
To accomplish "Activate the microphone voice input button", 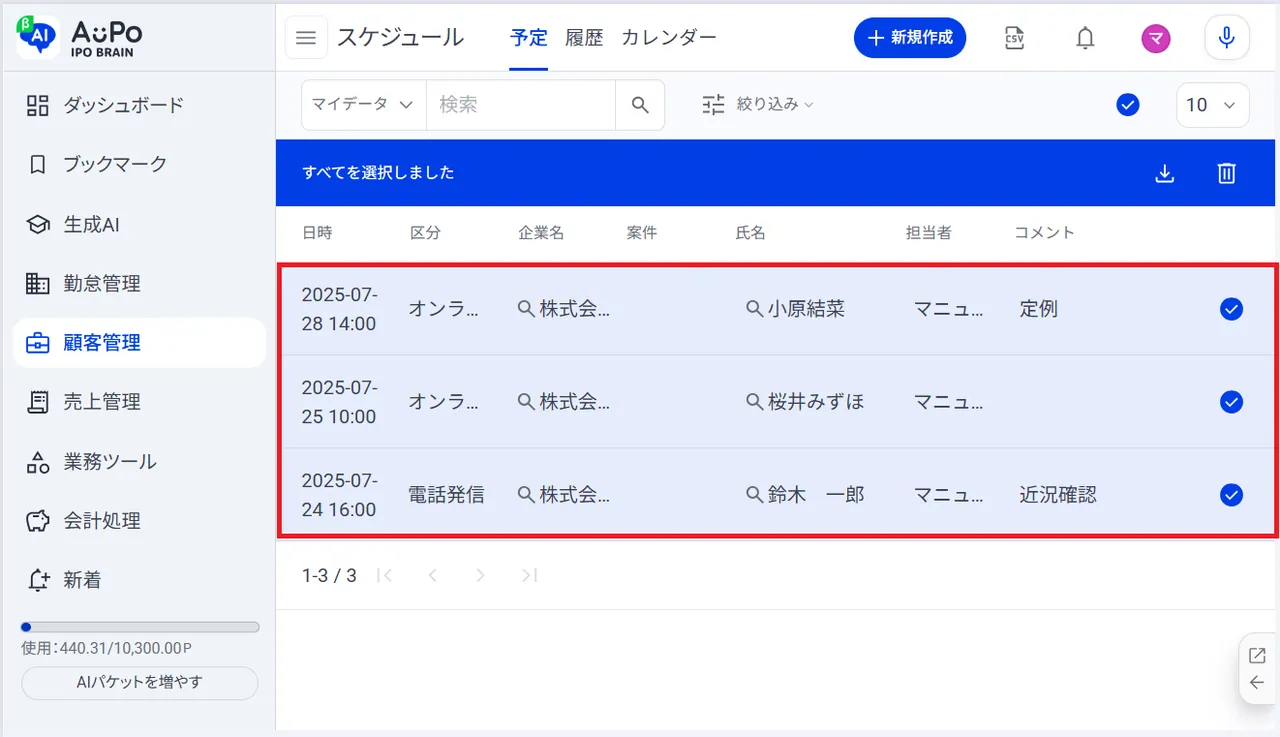I will [1226, 38].
